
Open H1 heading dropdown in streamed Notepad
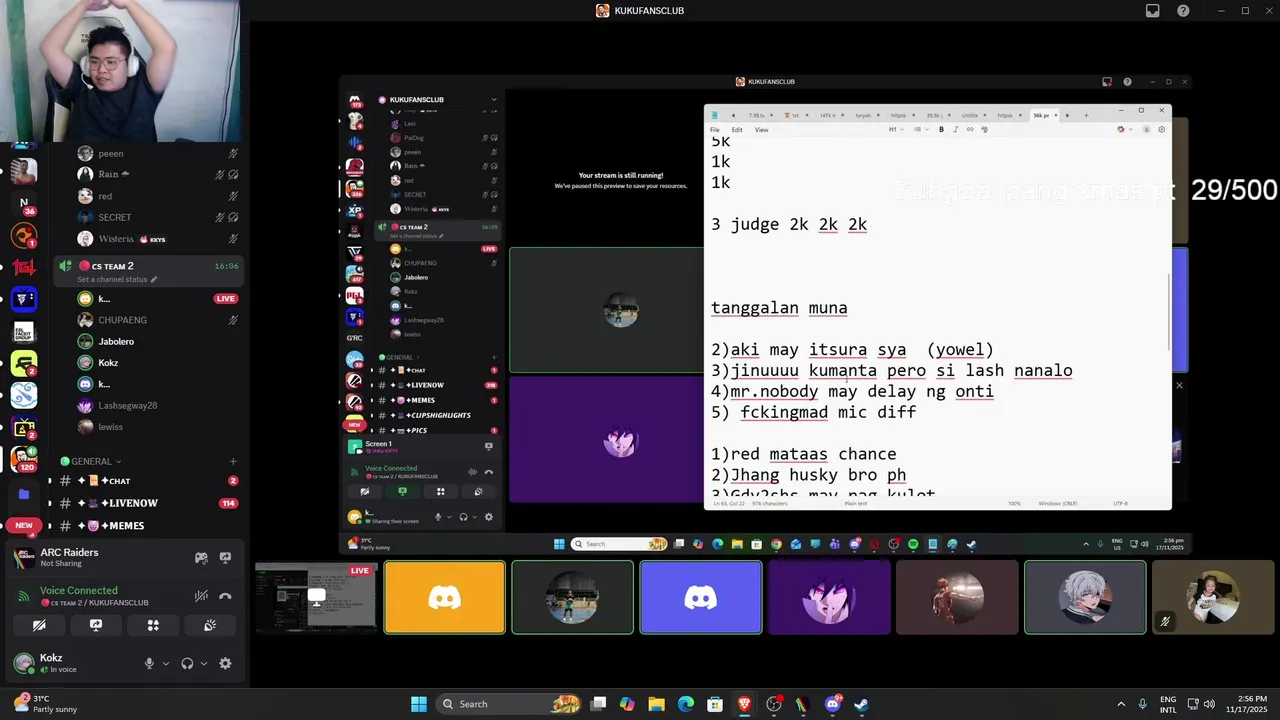coord(896,129)
